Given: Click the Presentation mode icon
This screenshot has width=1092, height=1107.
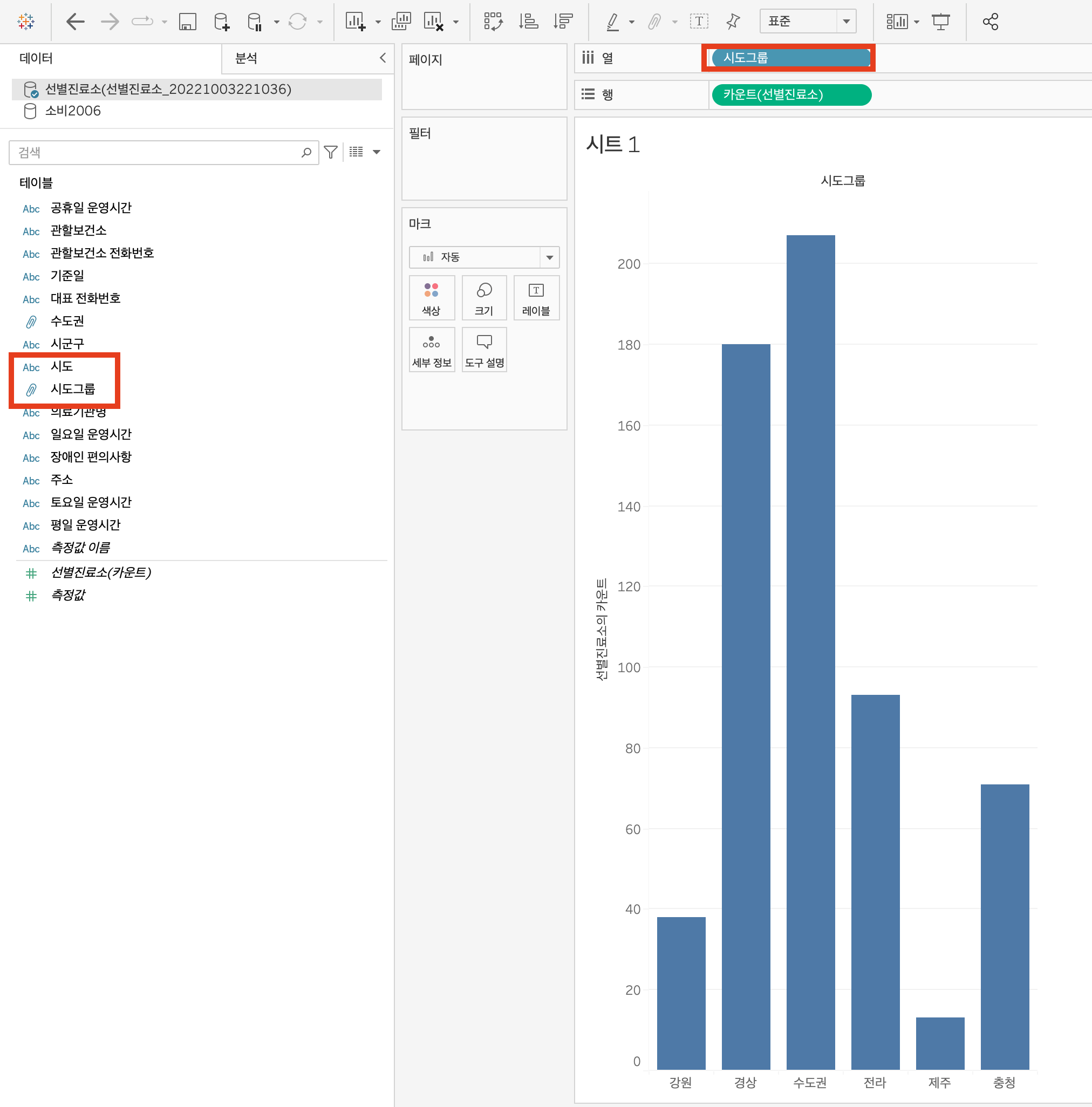Looking at the screenshot, I should (x=940, y=22).
